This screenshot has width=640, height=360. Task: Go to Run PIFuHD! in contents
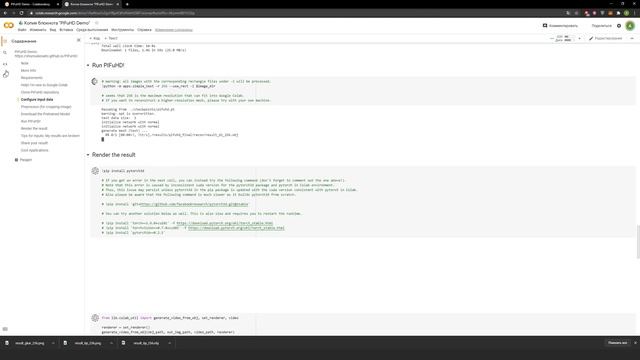(x=31, y=121)
